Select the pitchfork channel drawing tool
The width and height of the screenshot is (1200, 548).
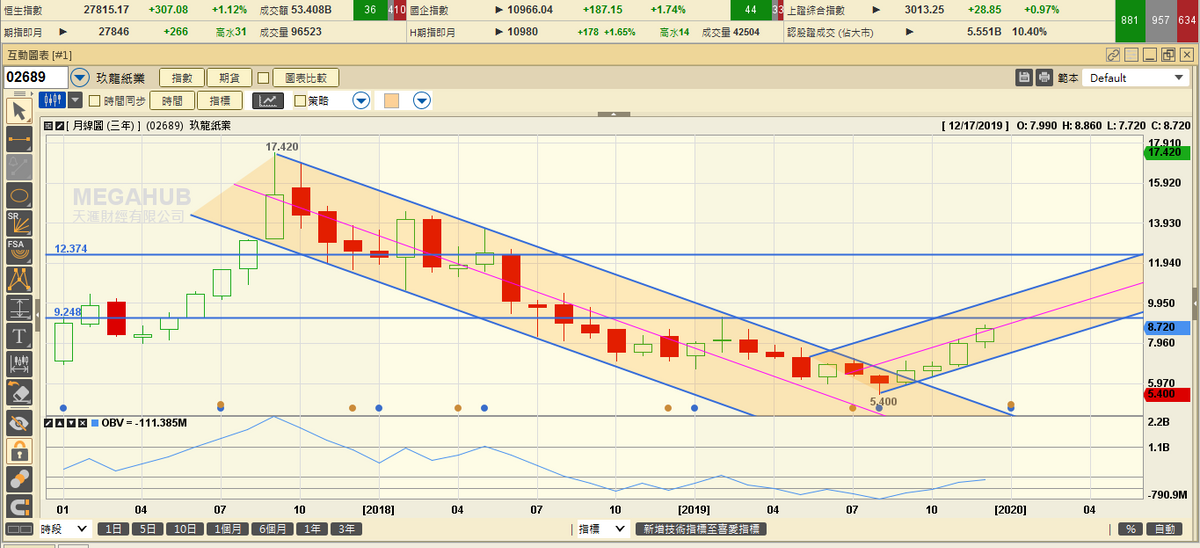pos(17,278)
